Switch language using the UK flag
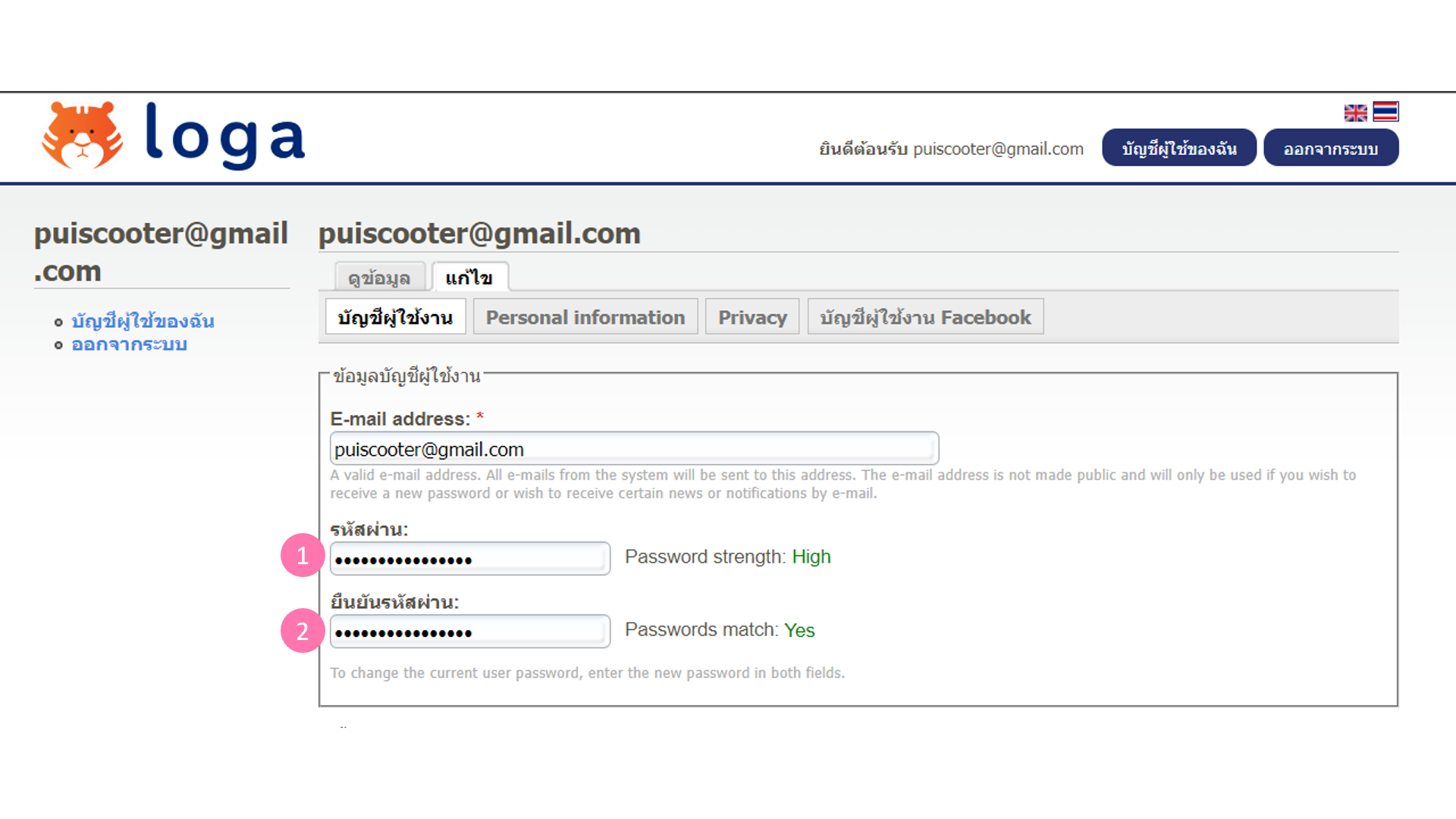 1355,113
